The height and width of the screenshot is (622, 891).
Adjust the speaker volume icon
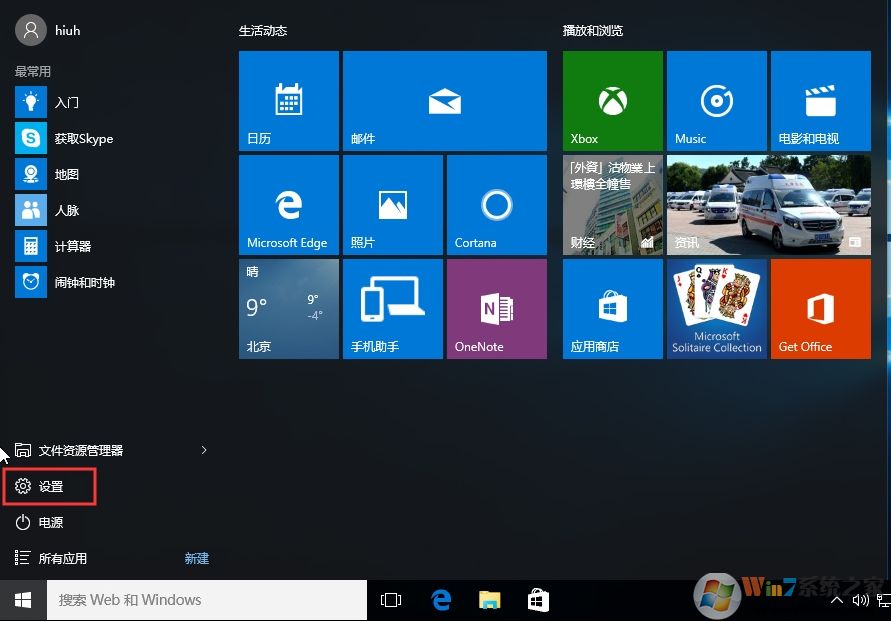862,600
